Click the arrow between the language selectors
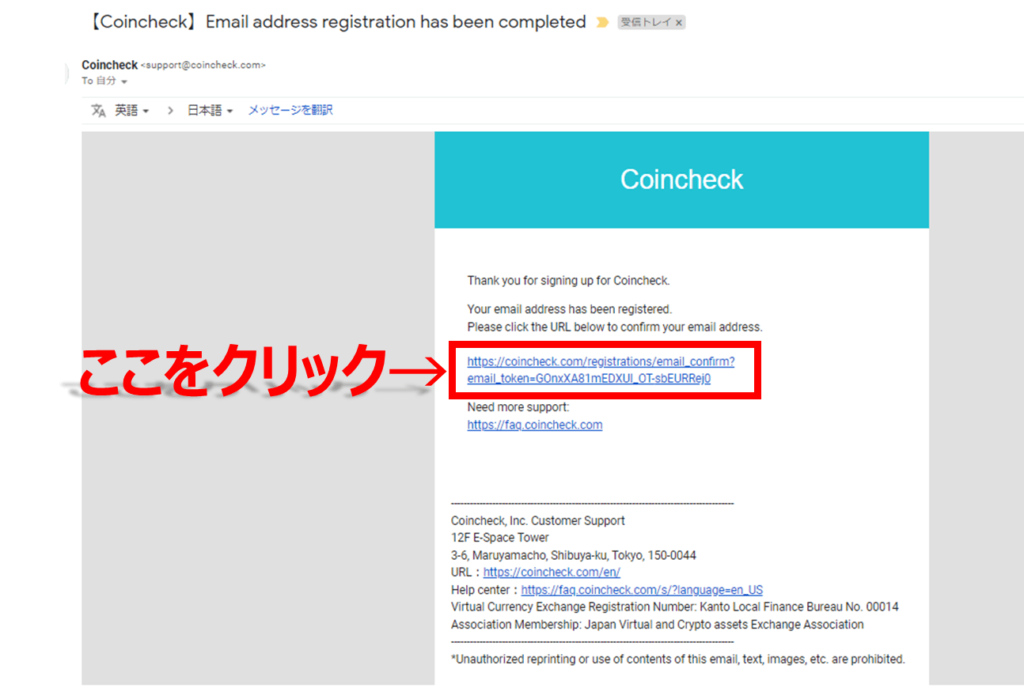Screen dimensions: 1024x688 pyautogui.click(x=170, y=110)
